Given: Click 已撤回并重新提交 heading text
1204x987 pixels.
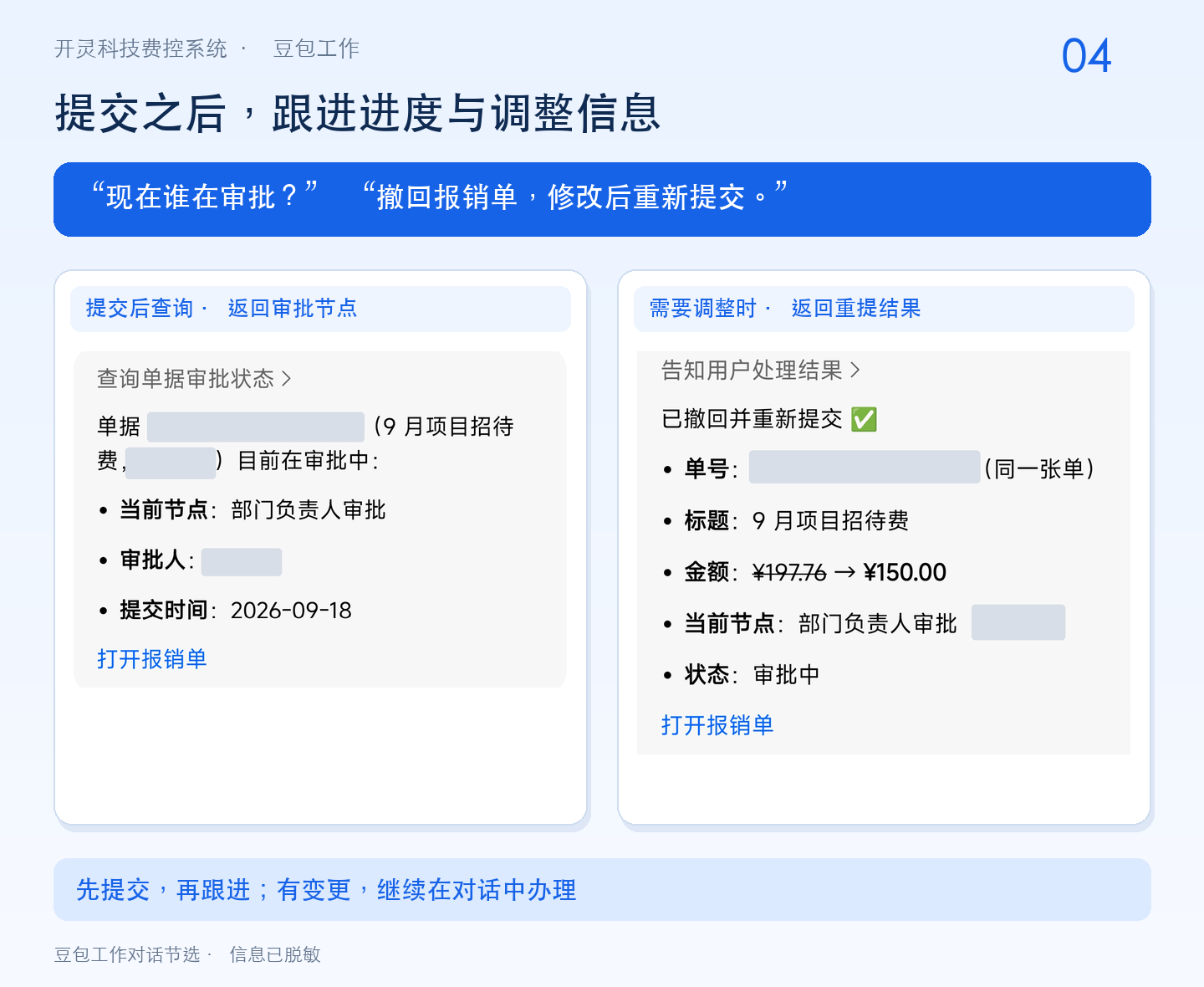Looking at the screenshot, I should point(752,419).
